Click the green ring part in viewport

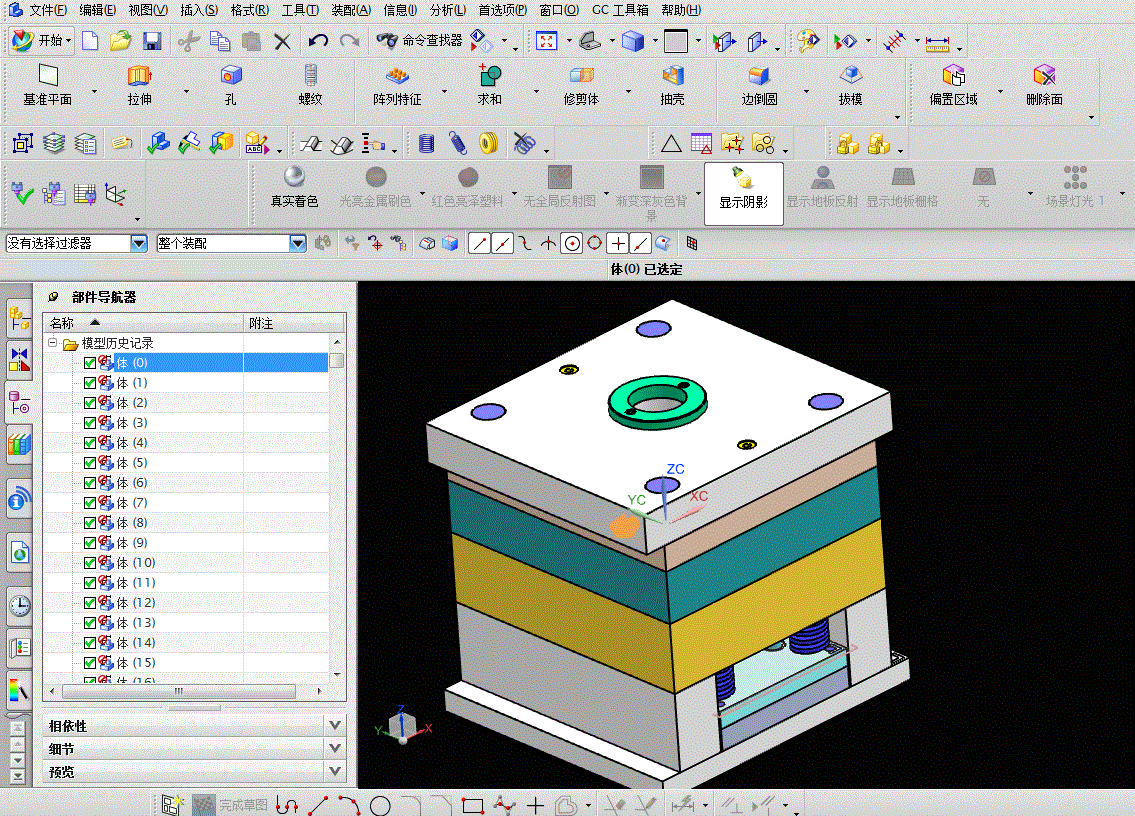point(657,403)
